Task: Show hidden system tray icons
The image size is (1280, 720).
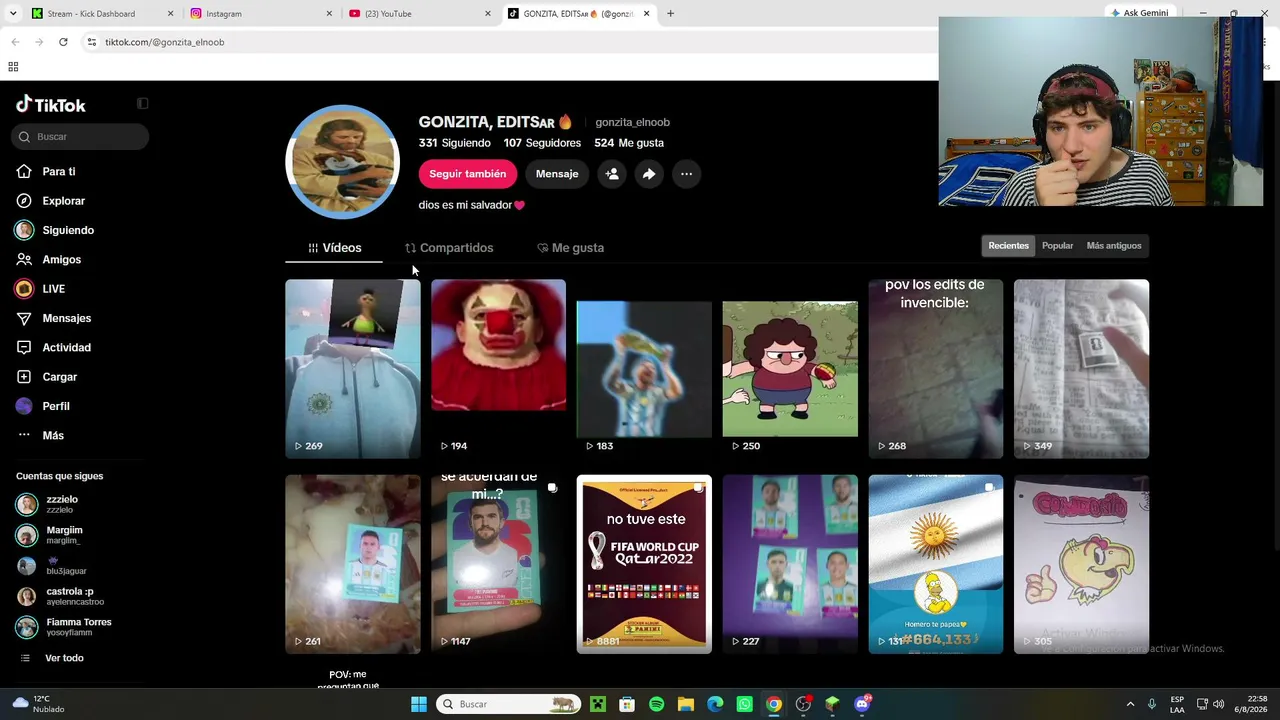Action: 1130,704
